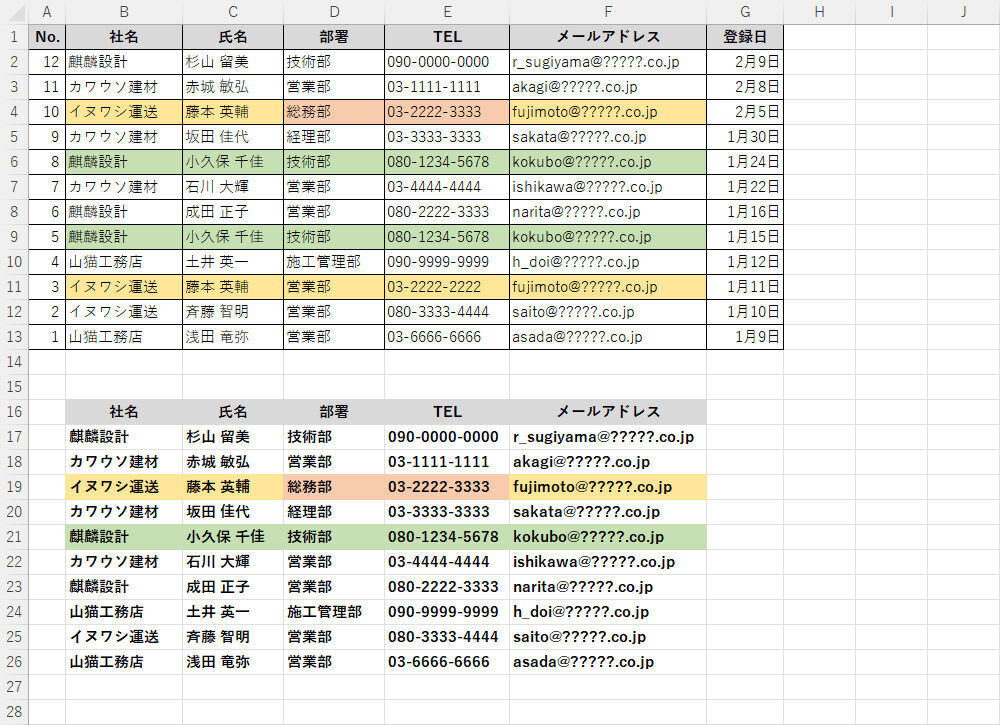This screenshot has width=1000, height=725.
Task: Click the 社名 header in row 16
Action: tap(124, 412)
